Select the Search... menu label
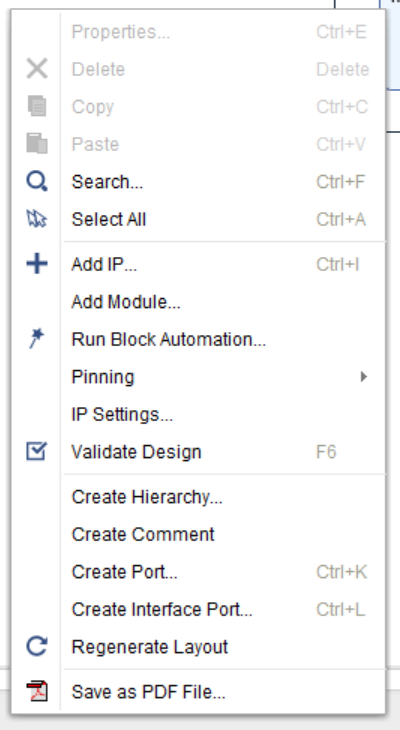400x730 pixels. tap(107, 182)
